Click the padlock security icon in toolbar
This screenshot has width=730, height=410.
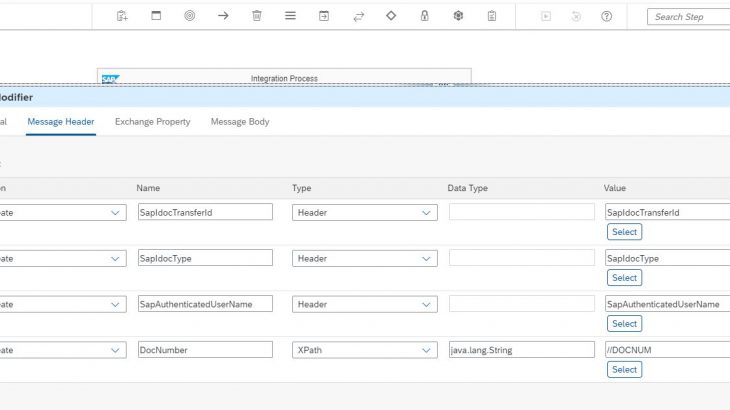tap(424, 16)
